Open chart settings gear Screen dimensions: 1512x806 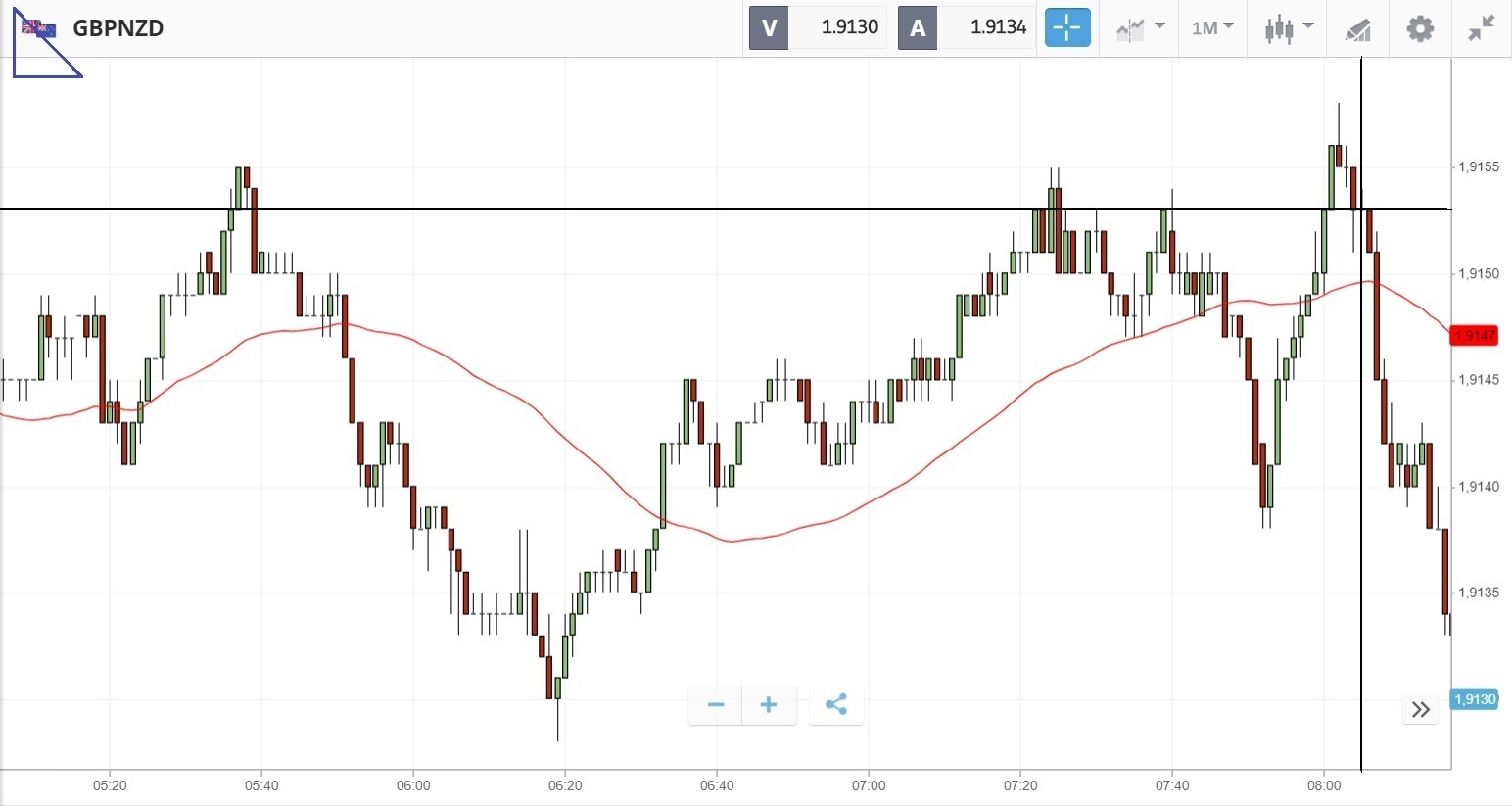tap(1419, 28)
